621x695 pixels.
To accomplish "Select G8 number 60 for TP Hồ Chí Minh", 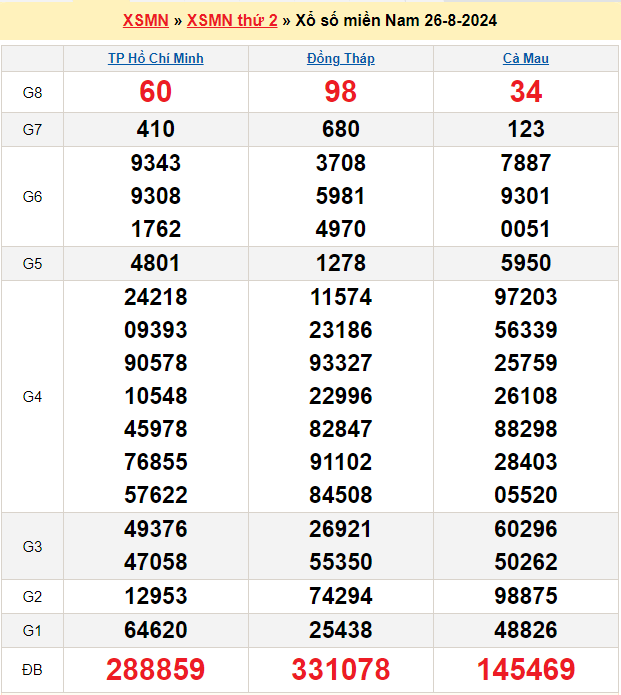I will tap(156, 92).
